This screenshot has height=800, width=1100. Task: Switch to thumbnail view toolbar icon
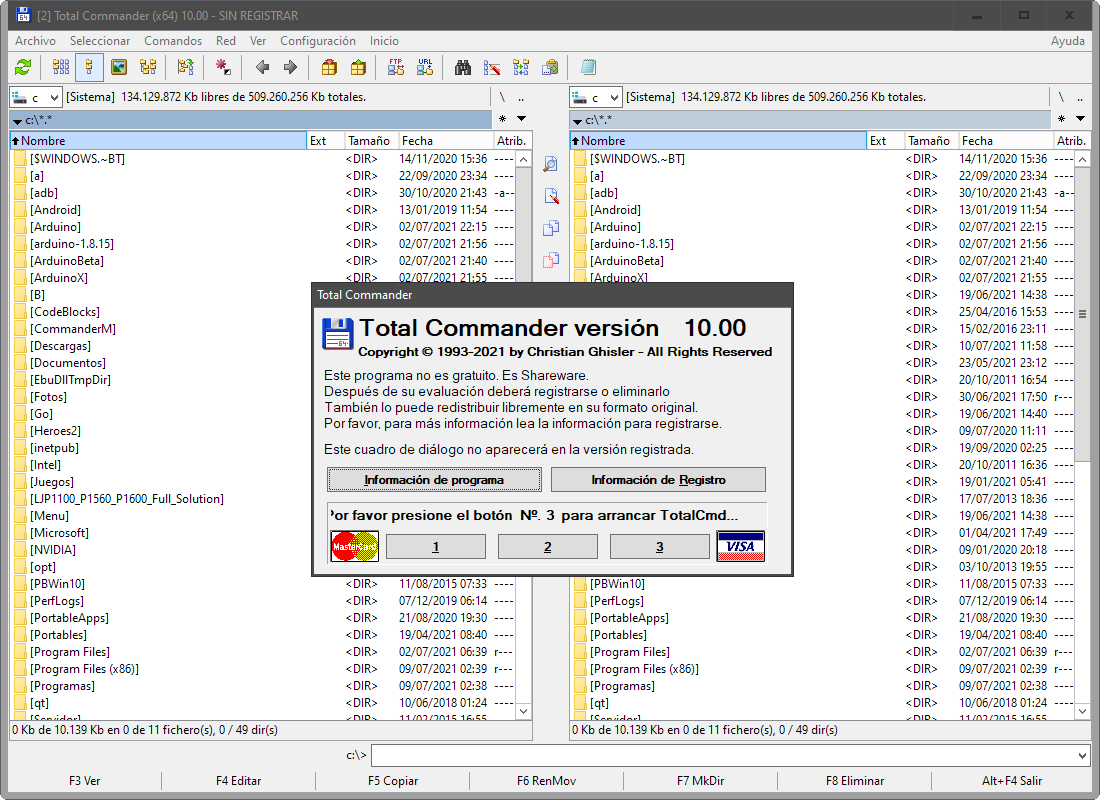pos(119,67)
